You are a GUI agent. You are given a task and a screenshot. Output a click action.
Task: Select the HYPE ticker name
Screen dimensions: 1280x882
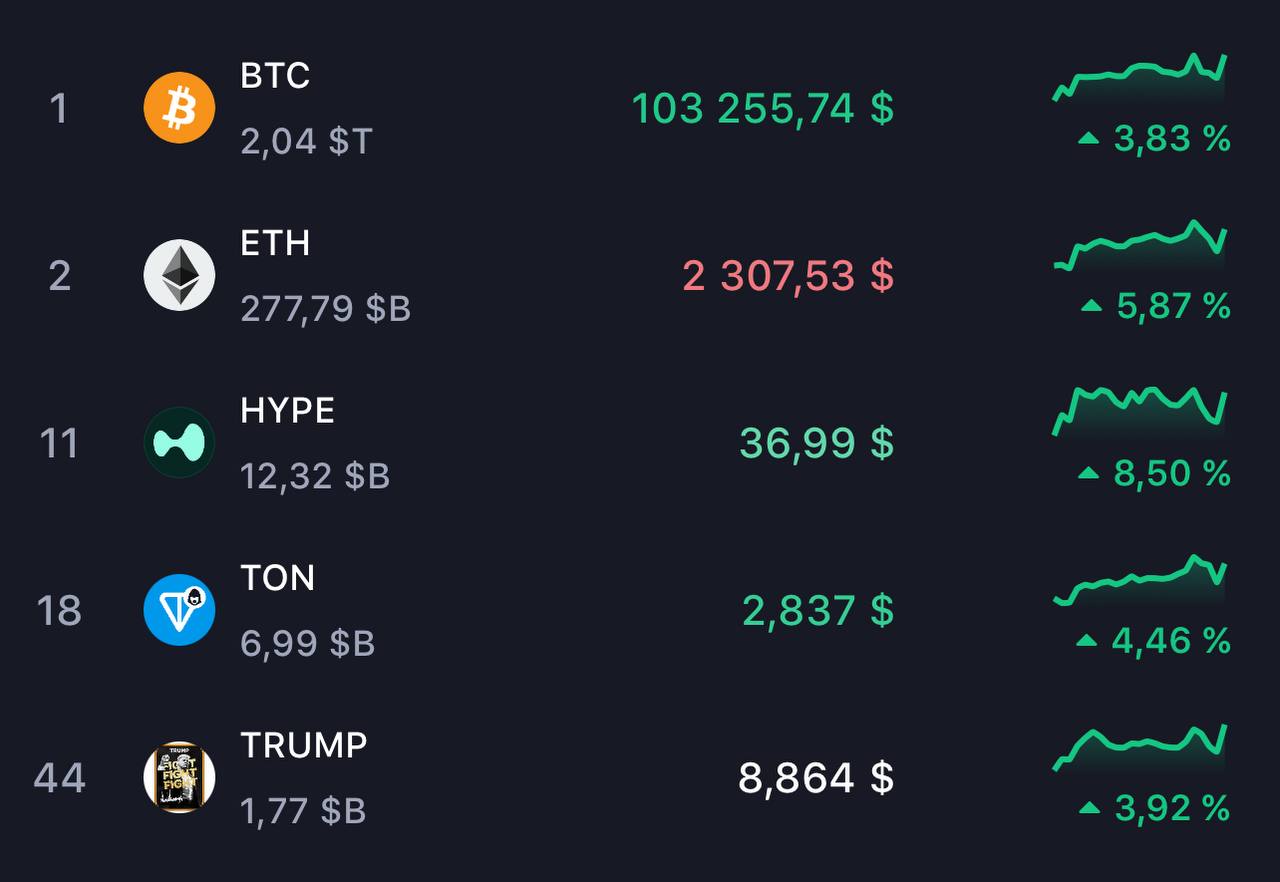288,410
